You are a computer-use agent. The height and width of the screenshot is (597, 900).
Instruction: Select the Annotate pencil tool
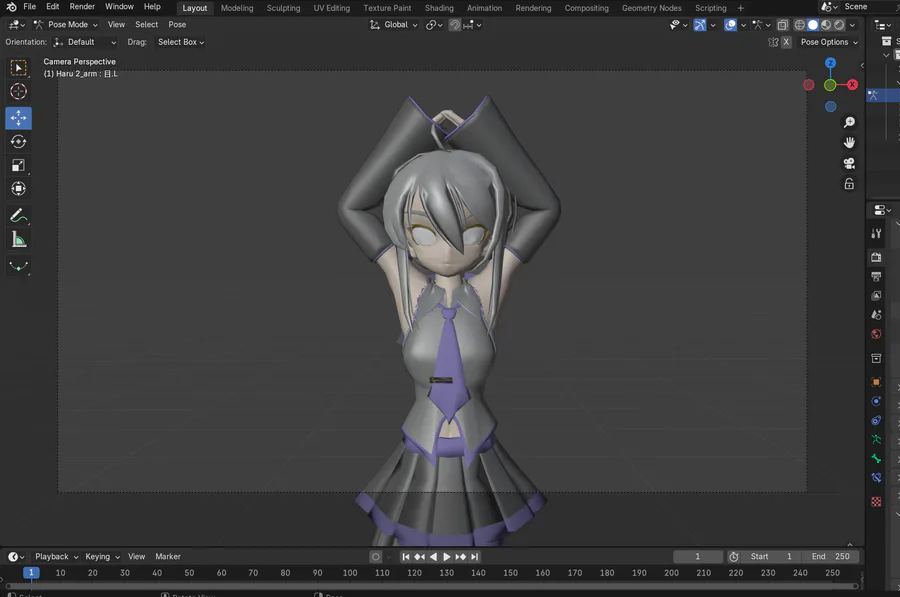click(x=18, y=216)
